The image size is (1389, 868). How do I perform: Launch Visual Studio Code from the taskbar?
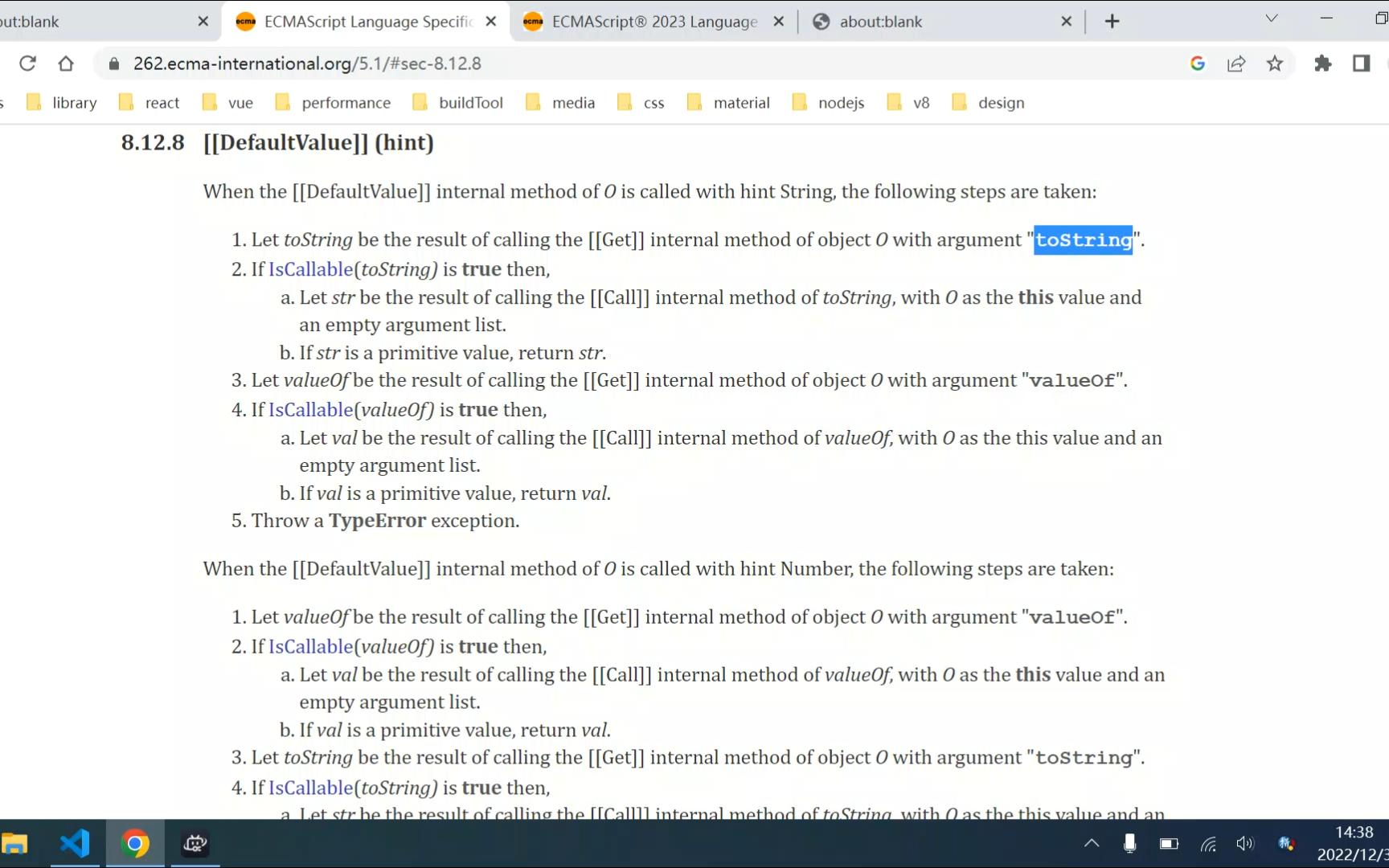(x=75, y=843)
